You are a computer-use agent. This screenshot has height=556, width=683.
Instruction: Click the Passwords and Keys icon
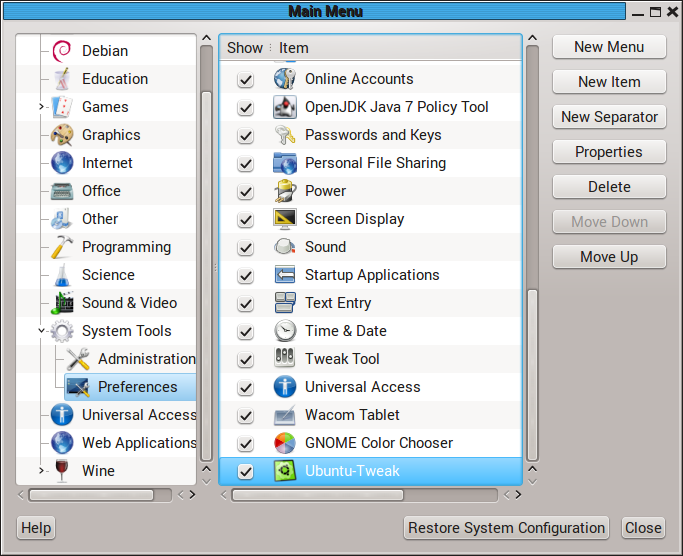coord(285,135)
